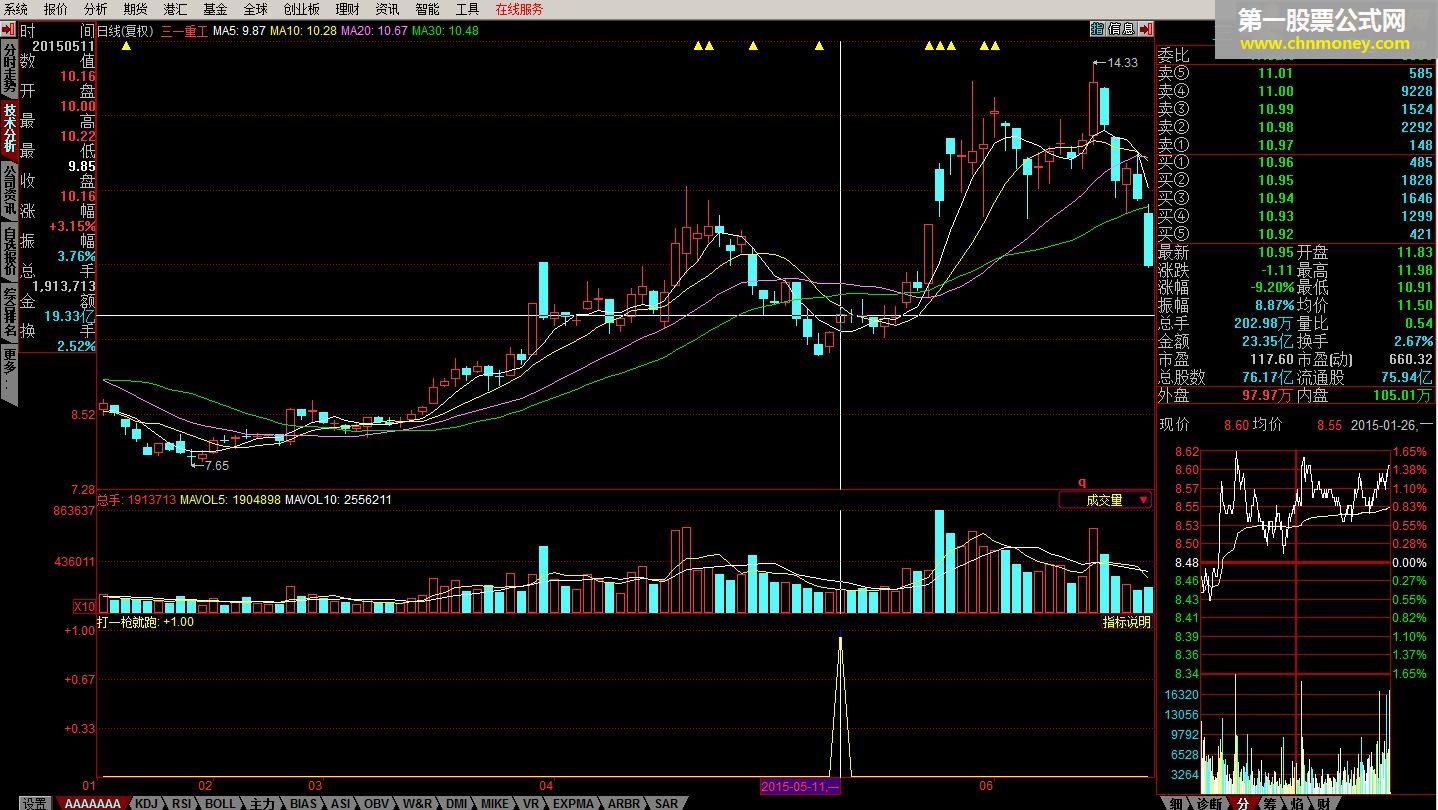Select the DMI indicator tab
Viewport: 1438px width, 810px height.
(x=456, y=803)
